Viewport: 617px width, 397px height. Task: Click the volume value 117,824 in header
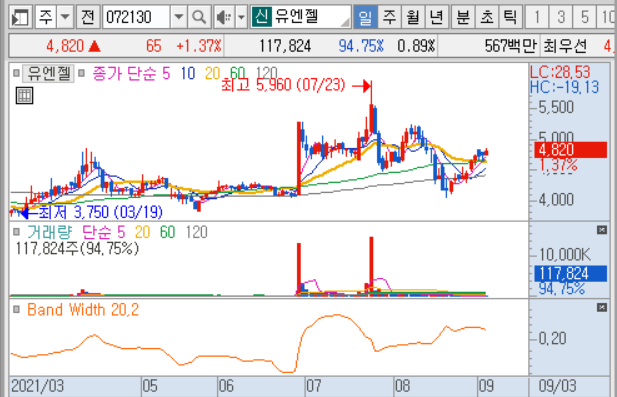[x=285, y=46]
